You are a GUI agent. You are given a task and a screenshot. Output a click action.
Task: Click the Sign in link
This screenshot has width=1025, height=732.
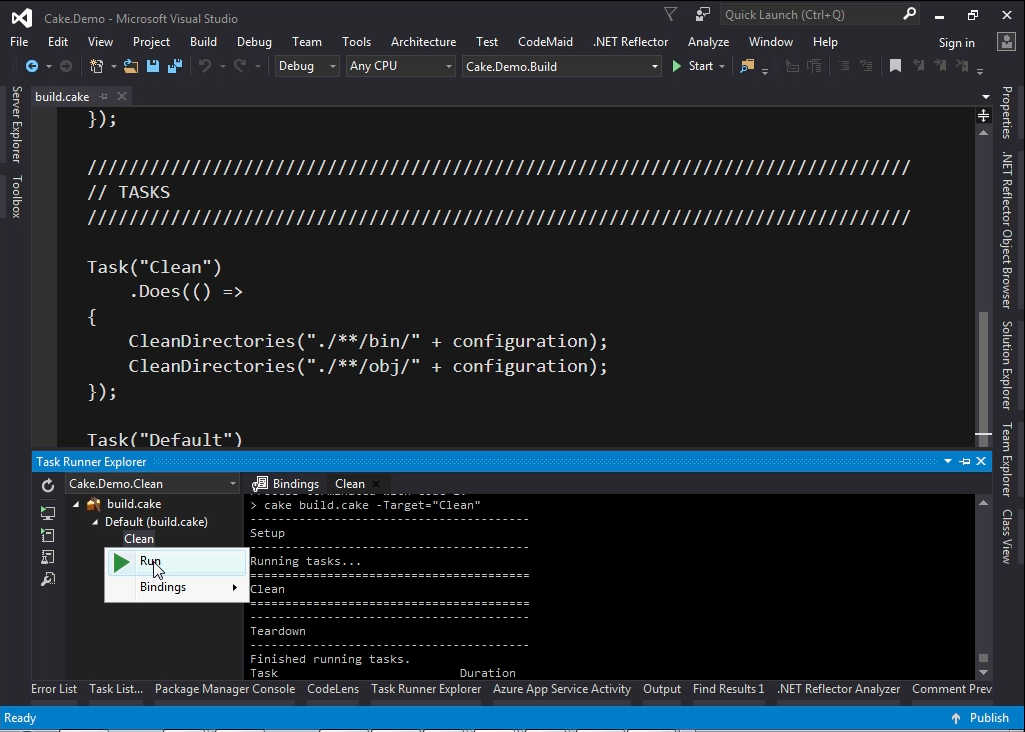956,42
